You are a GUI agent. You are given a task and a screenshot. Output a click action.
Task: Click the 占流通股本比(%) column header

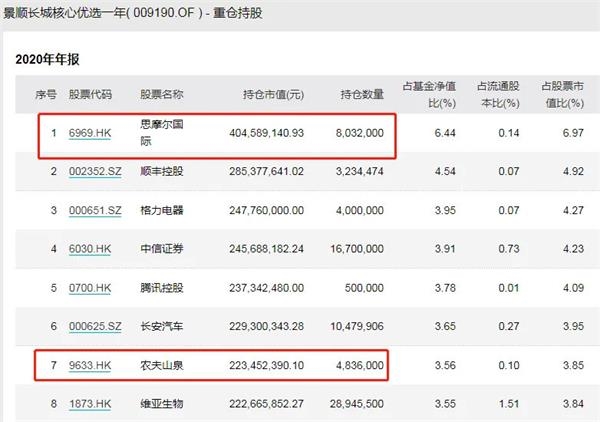[498, 95]
